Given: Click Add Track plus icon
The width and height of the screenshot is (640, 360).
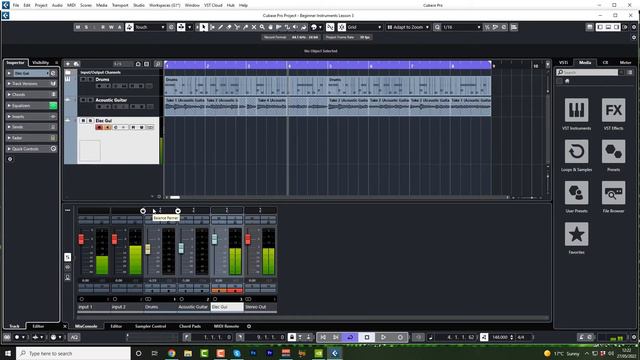Looking at the screenshot, I should click(x=68, y=64).
